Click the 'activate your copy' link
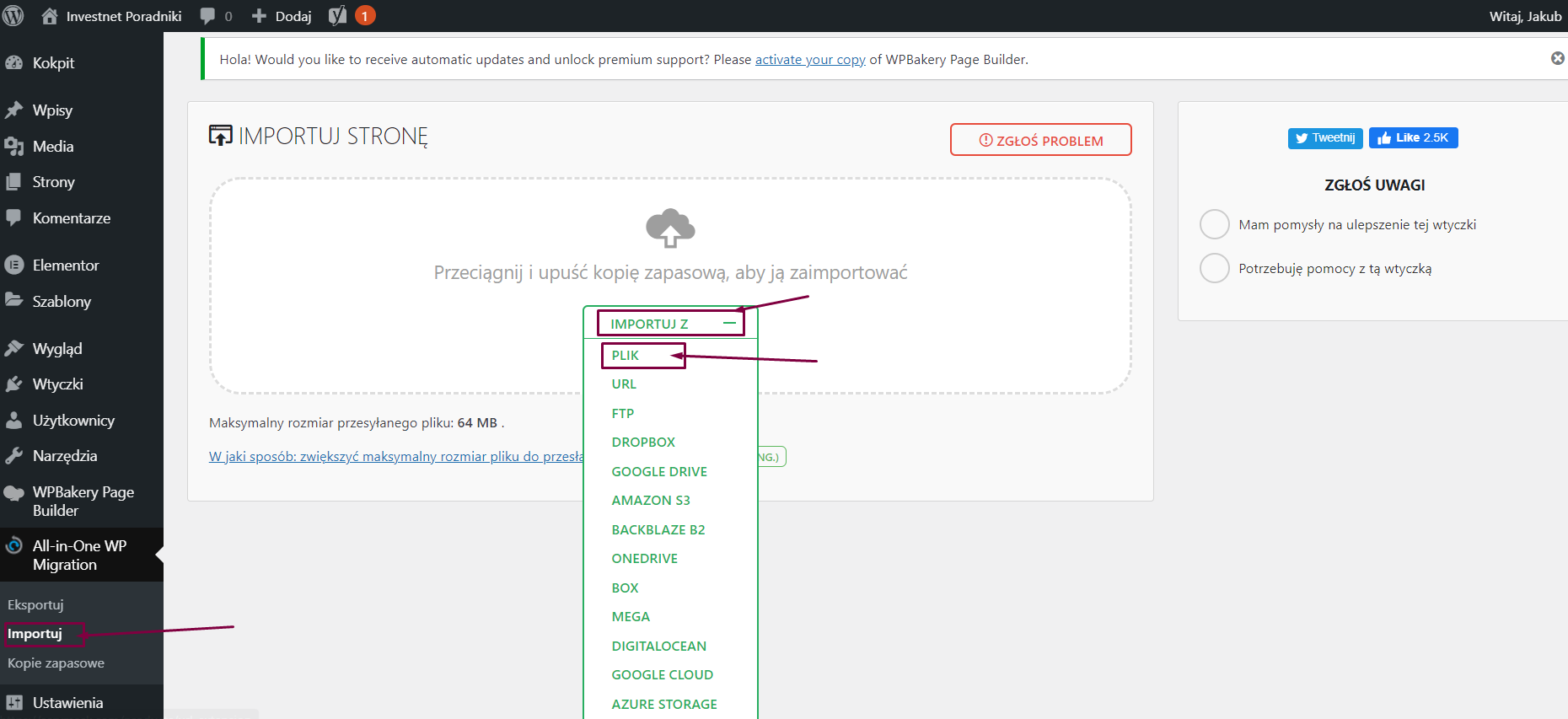The height and width of the screenshot is (719, 1568). coord(809,60)
